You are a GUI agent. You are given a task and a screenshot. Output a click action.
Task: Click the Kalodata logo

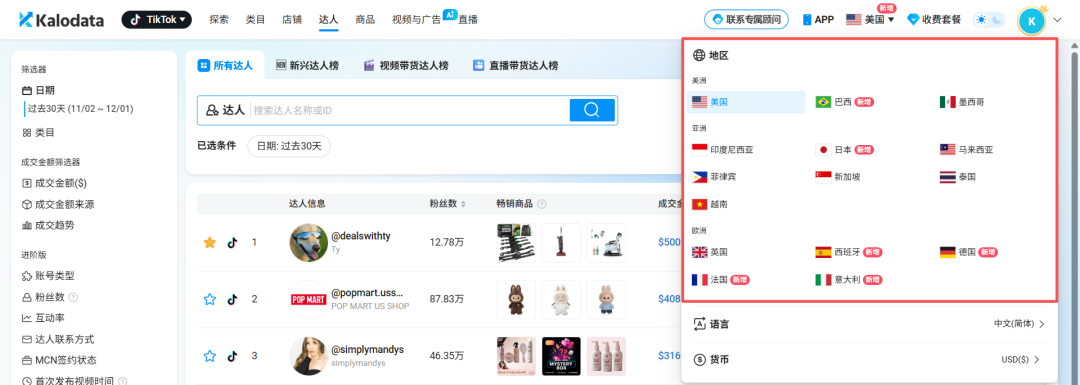(61, 20)
